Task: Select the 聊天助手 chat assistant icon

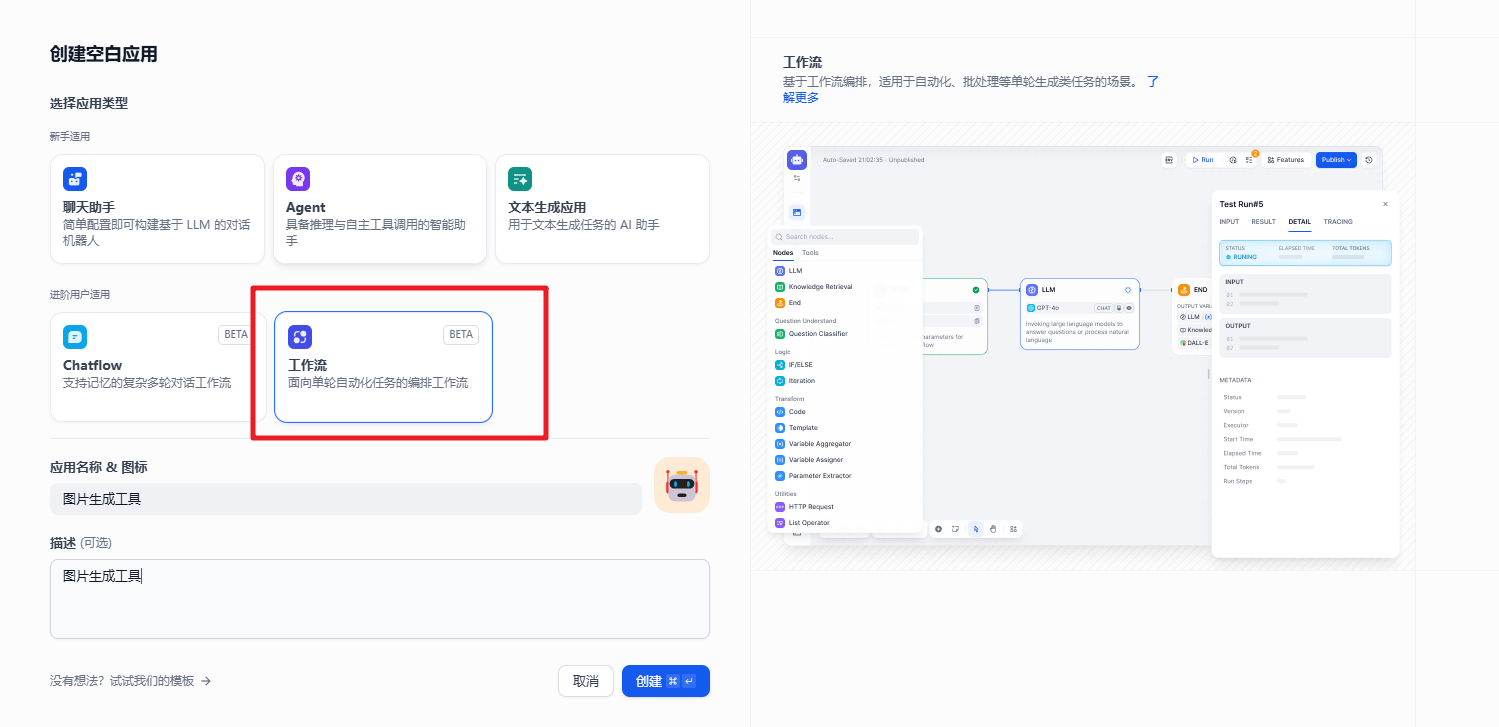Action: click(x=75, y=179)
